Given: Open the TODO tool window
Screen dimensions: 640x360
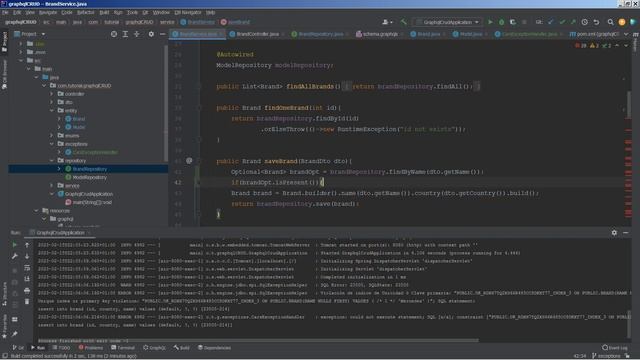Looking at the screenshot, I should point(61,348).
